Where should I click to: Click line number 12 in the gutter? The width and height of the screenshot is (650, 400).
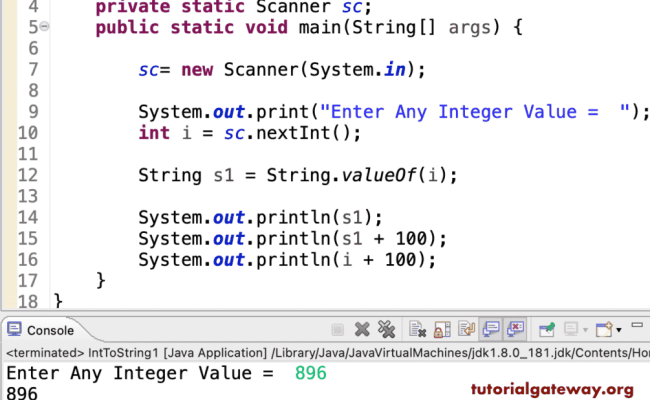[28, 175]
